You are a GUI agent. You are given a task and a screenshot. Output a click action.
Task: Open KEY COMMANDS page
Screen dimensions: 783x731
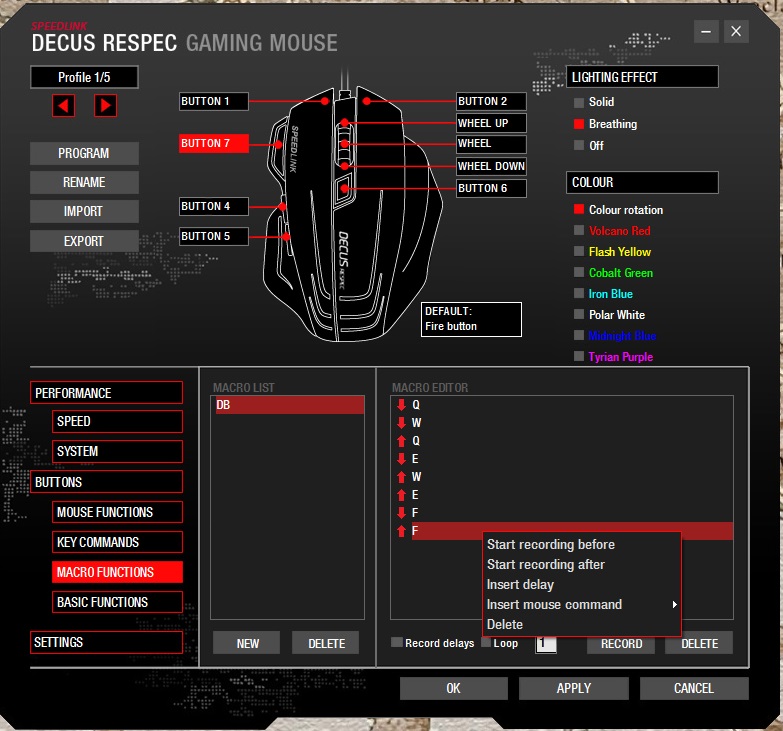(x=117, y=542)
